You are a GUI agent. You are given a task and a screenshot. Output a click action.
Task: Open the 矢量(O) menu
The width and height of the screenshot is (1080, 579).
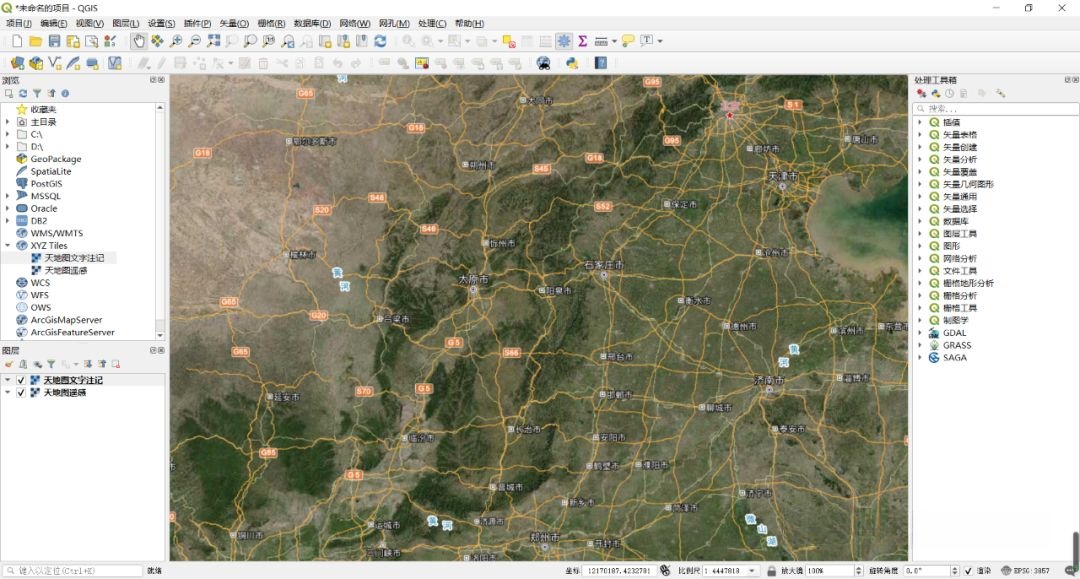click(234, 23)
